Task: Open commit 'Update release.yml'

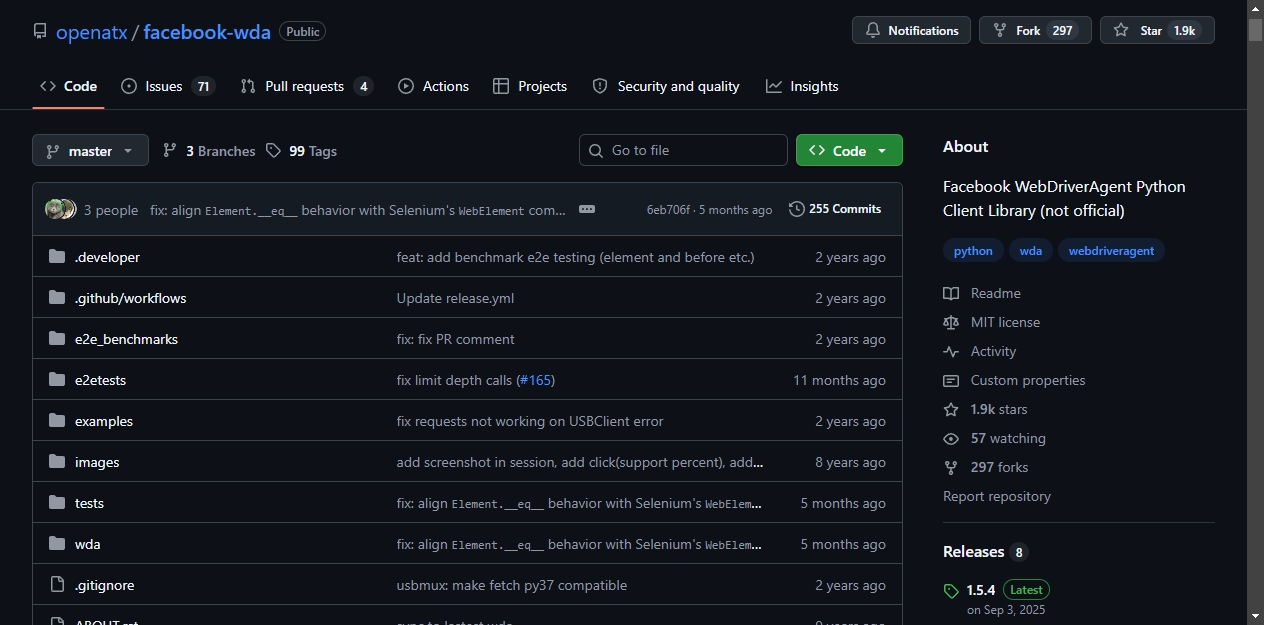Action: click(455, 298)
